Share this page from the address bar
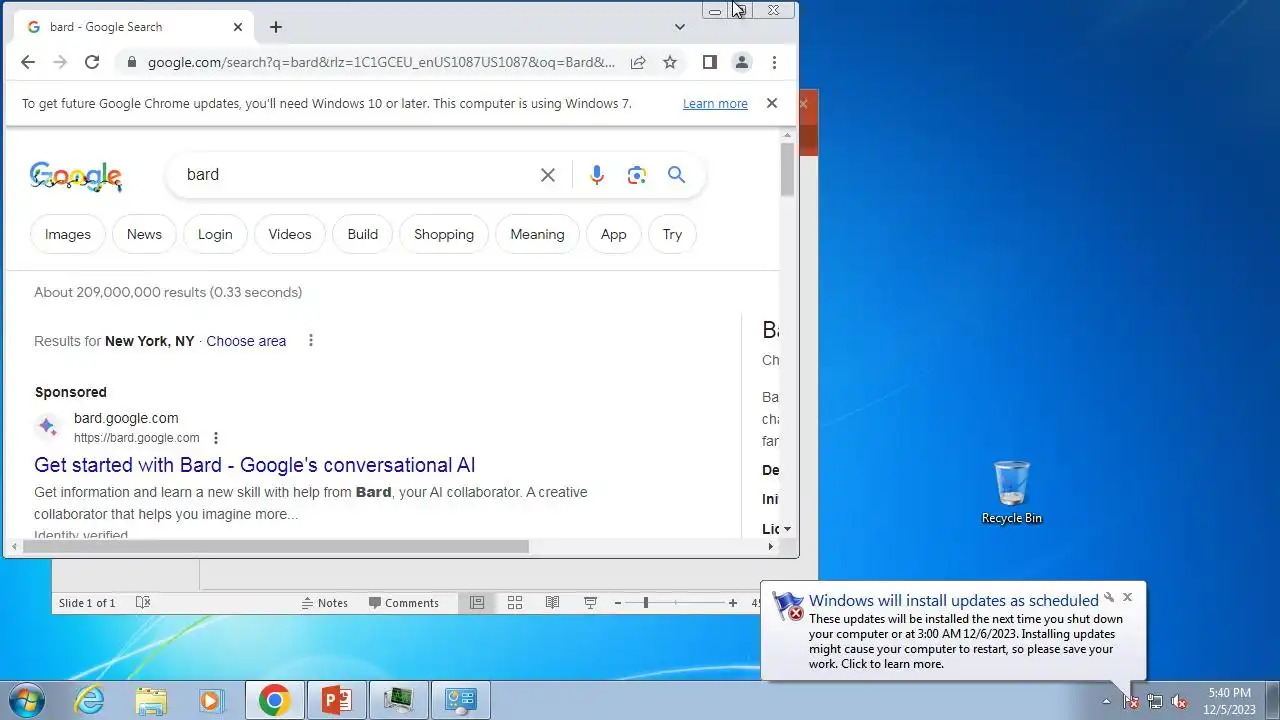 [638, 62]
